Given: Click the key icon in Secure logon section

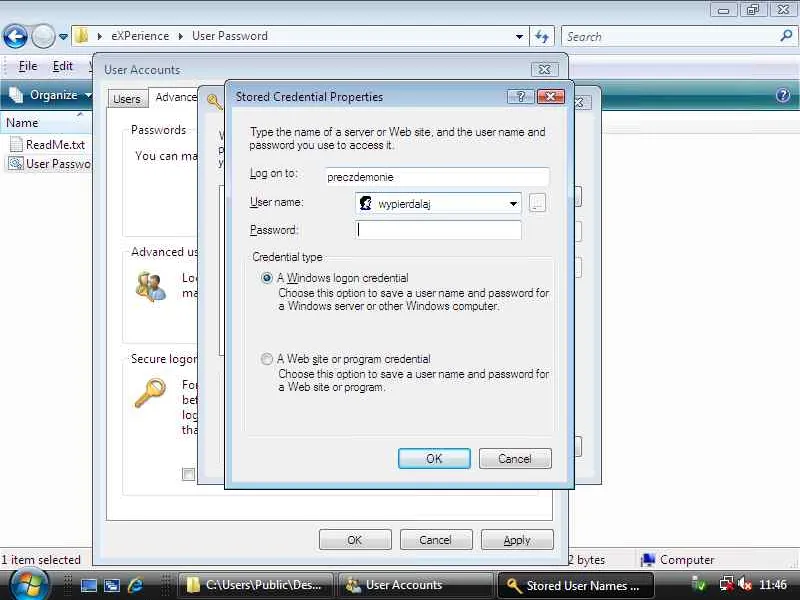Looking at the screenshot, I should (150, 393).
